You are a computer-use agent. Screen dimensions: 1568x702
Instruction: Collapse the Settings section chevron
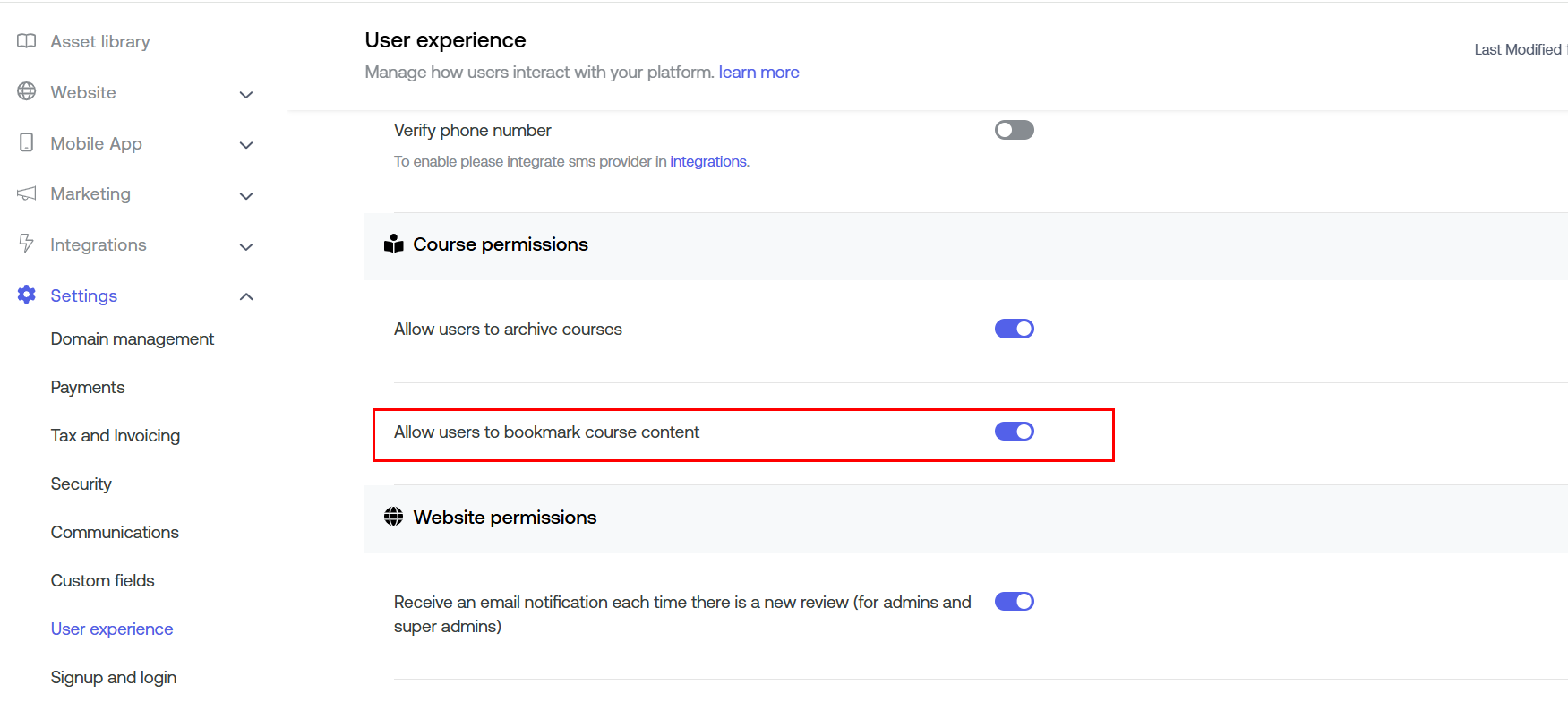(x=246, y=296)
